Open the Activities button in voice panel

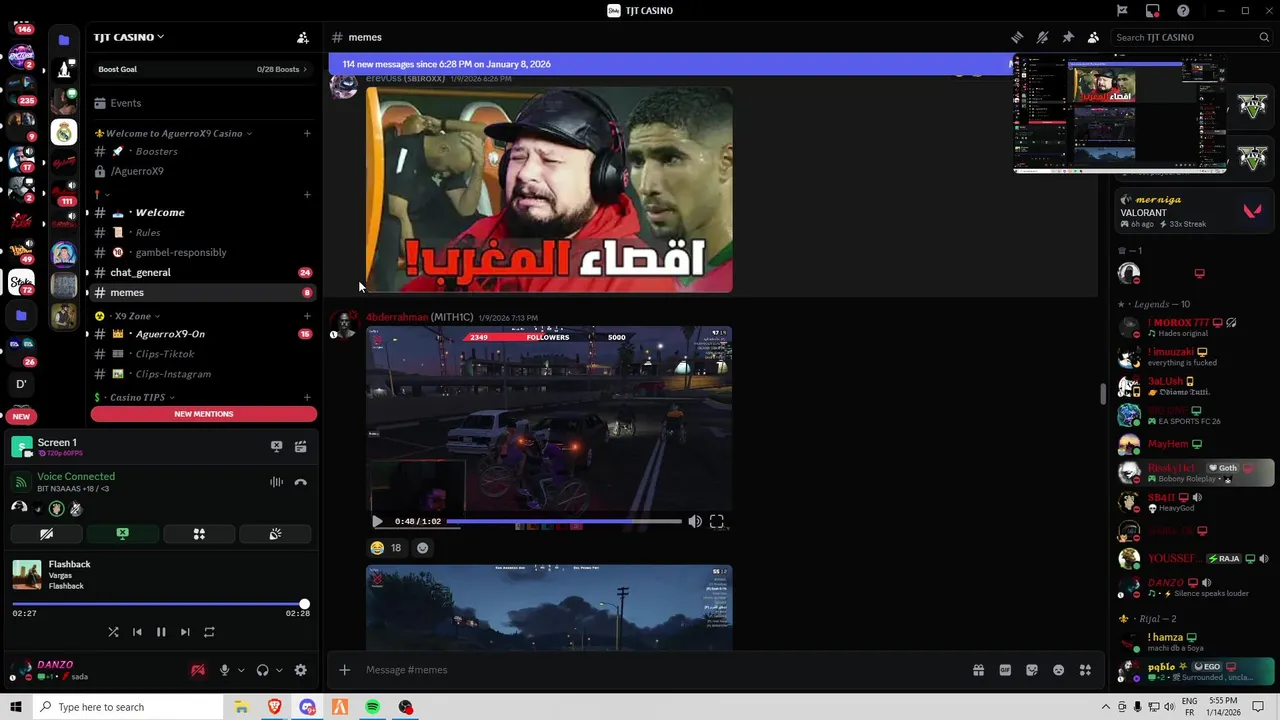tap(199, 534)
